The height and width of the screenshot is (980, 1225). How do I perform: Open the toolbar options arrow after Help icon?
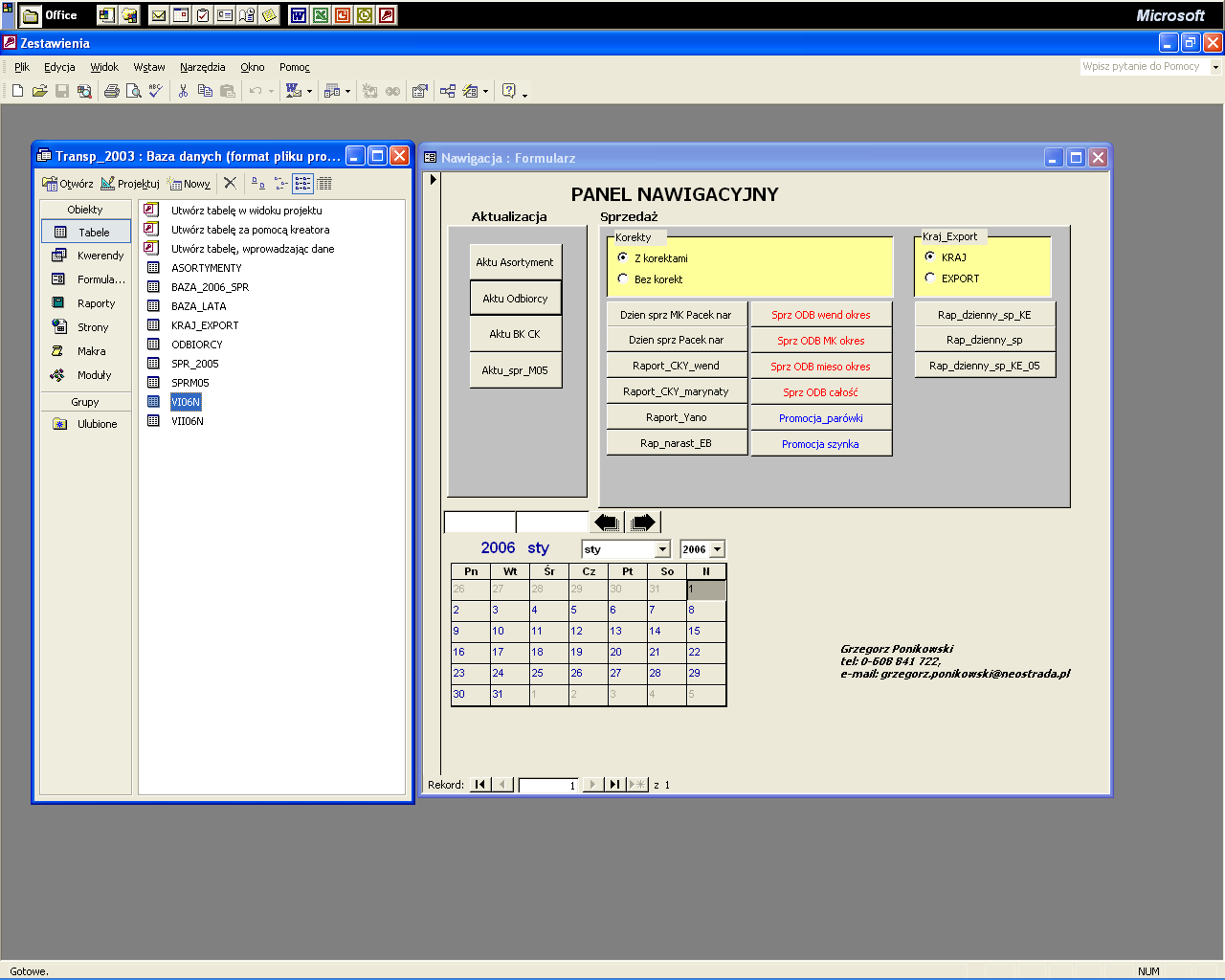524,95
